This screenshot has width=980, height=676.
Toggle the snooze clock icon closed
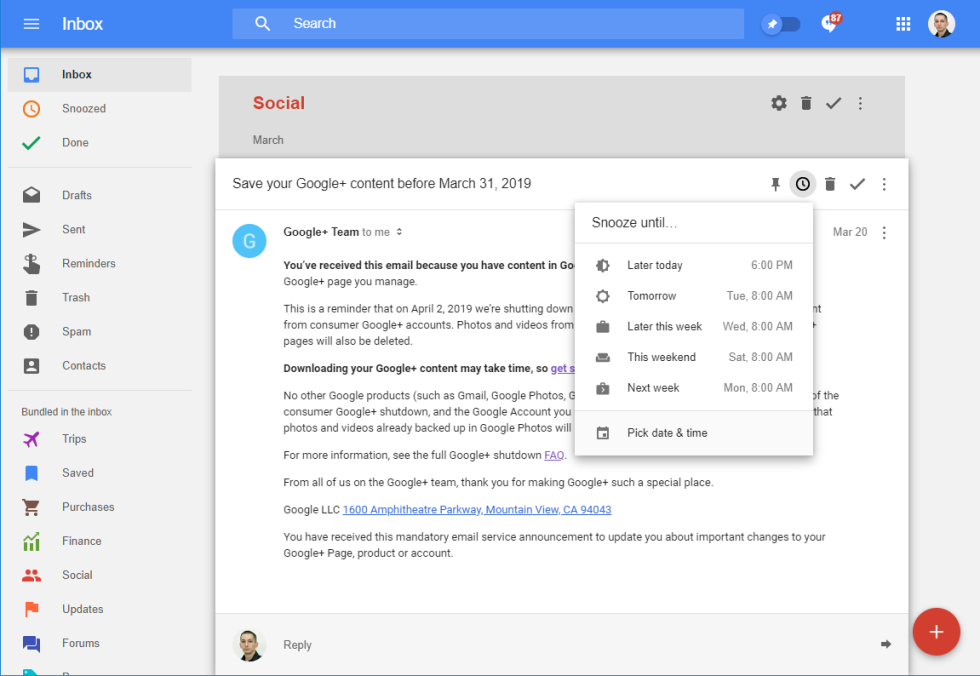[802, 184]
